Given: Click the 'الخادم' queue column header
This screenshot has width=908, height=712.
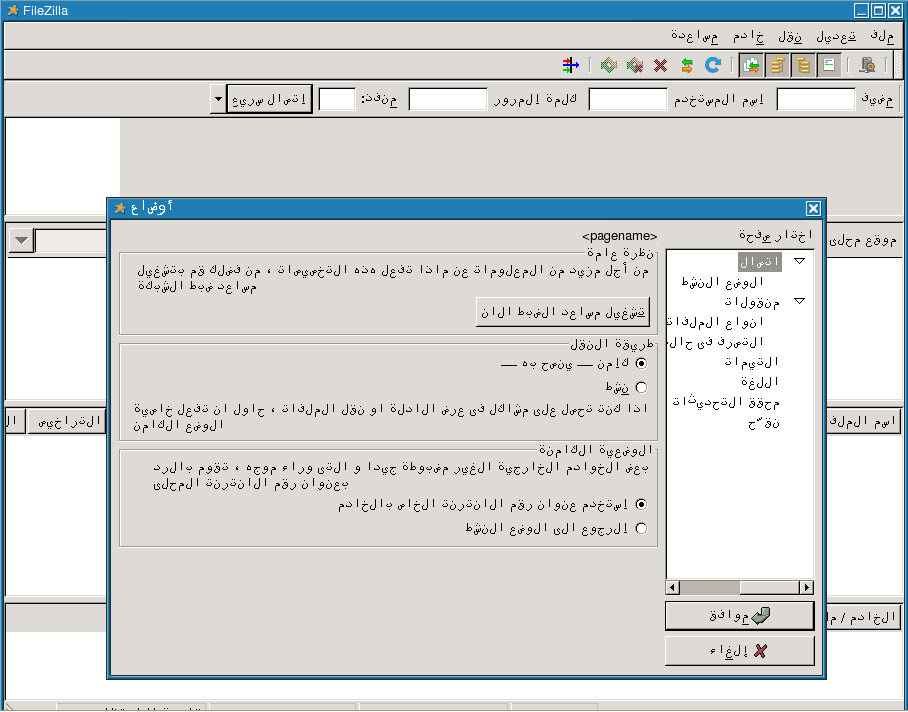Looking at the screenshot, I should pos(863,617).
